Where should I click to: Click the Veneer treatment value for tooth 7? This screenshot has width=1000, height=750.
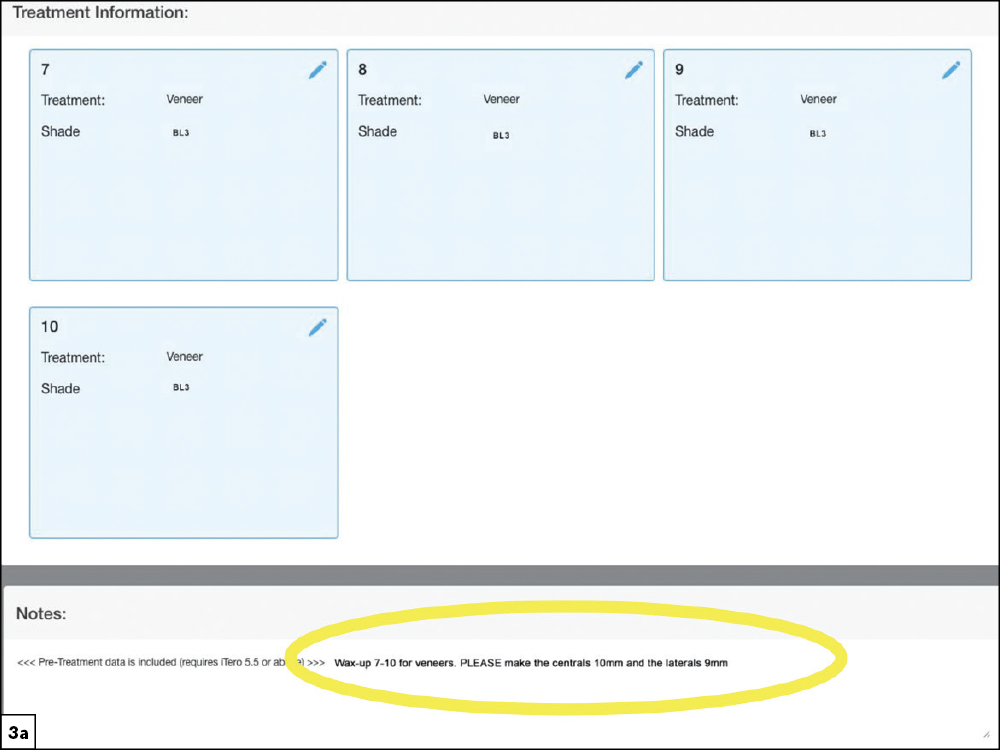(x=184, y=100)
